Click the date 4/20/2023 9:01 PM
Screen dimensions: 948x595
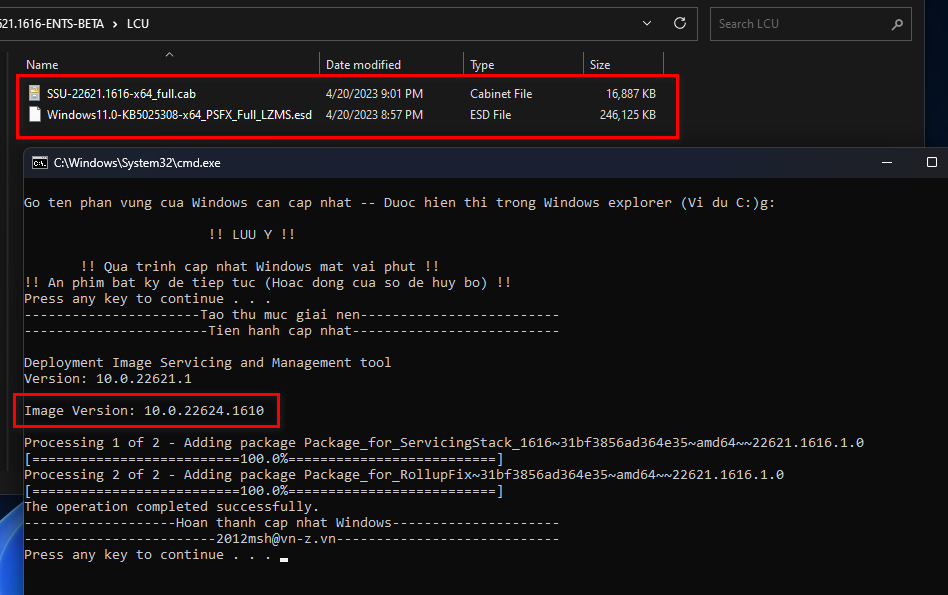point(374,94)
